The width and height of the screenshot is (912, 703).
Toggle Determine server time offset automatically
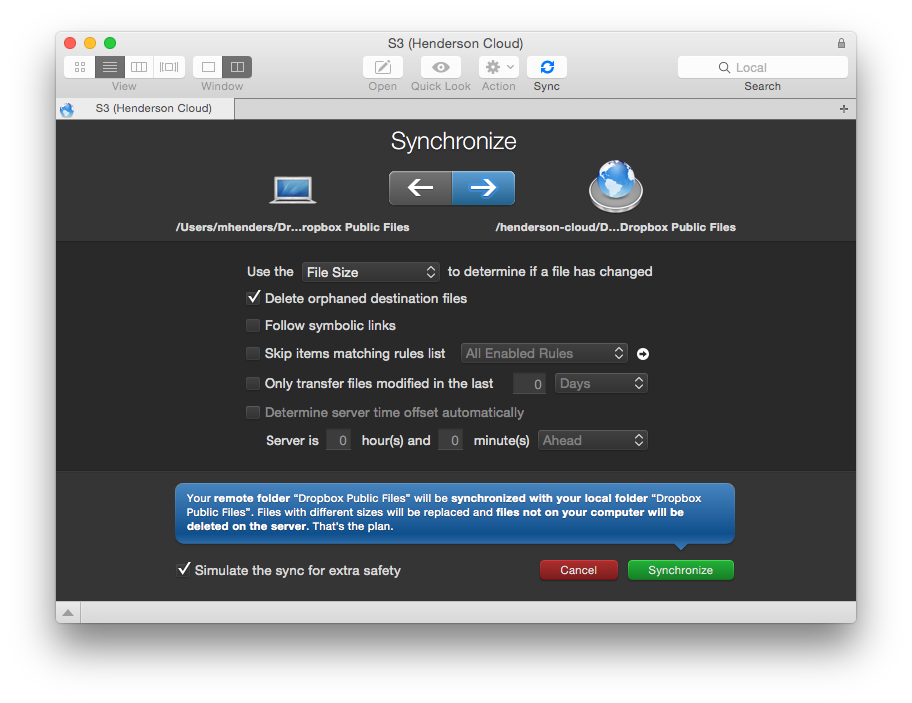pyautogui.click(x=253, y=412)
